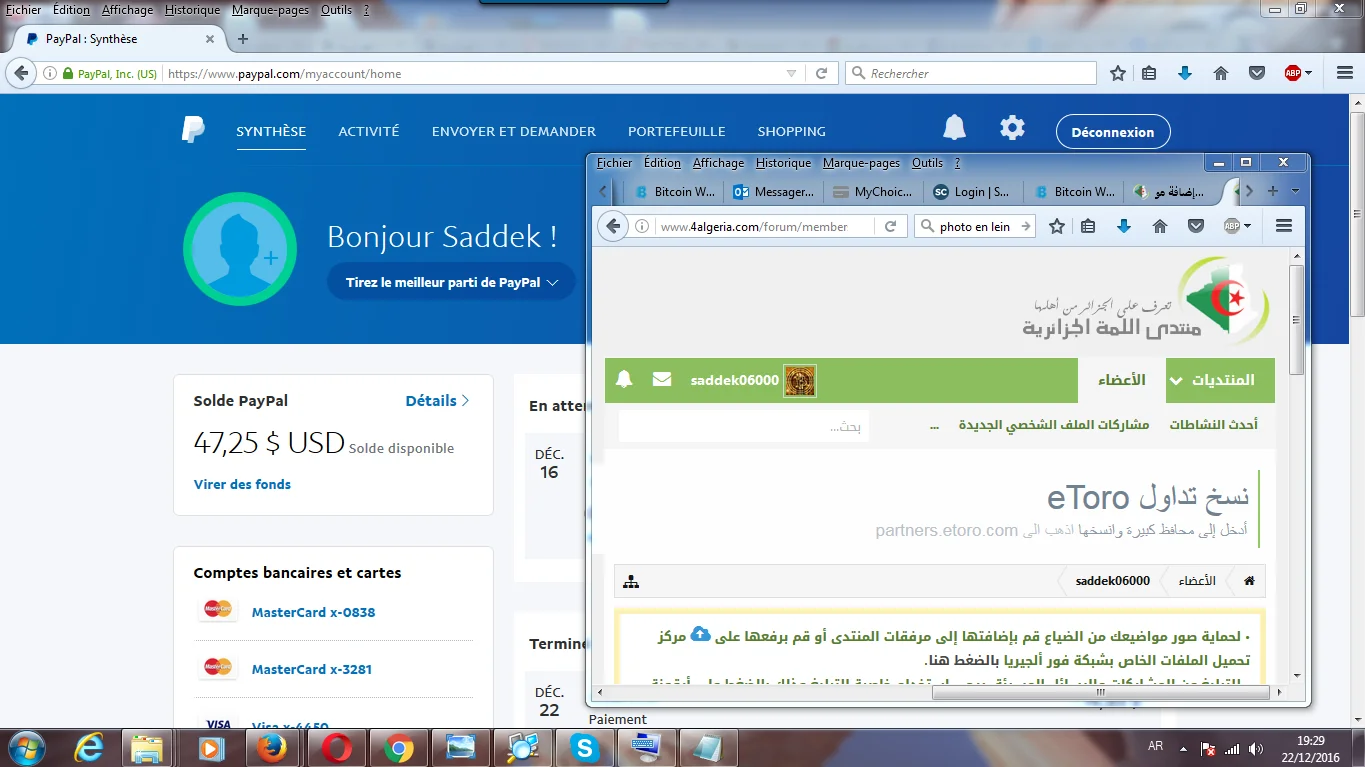Click forum notification bell in green bar
Viewport: 1365px width, 767px height.
624,380
